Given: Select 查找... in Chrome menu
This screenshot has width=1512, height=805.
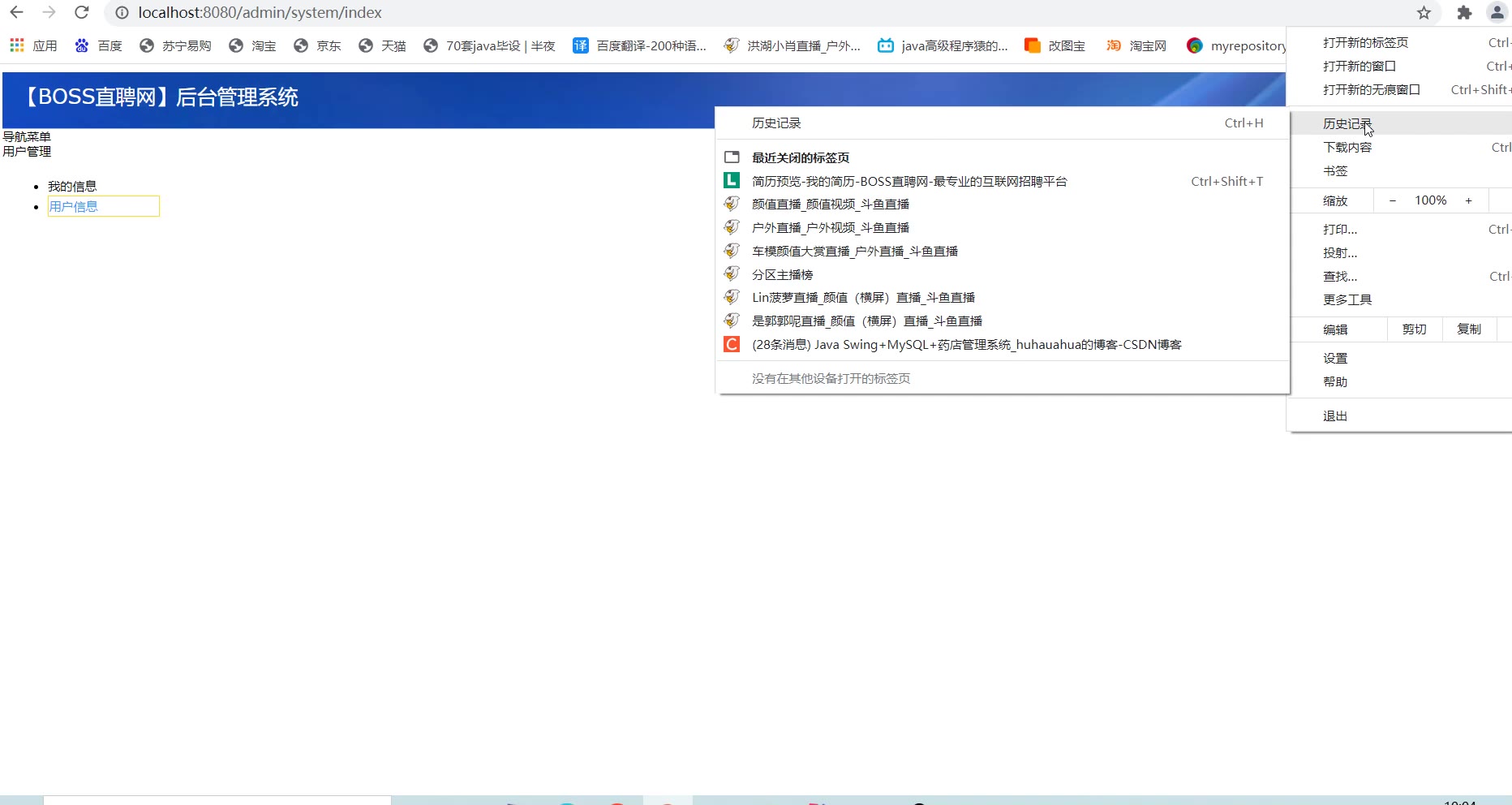Looking at the screenshot, I should click(x=1399, y=276).
